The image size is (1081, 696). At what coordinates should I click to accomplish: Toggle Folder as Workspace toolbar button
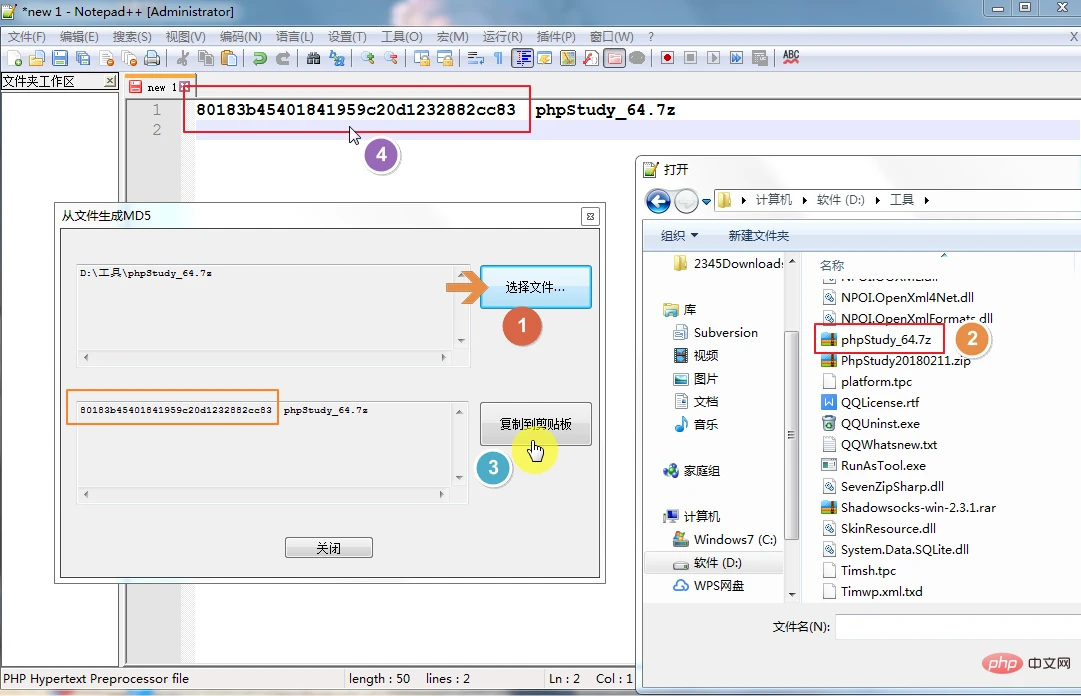point(614,58)
